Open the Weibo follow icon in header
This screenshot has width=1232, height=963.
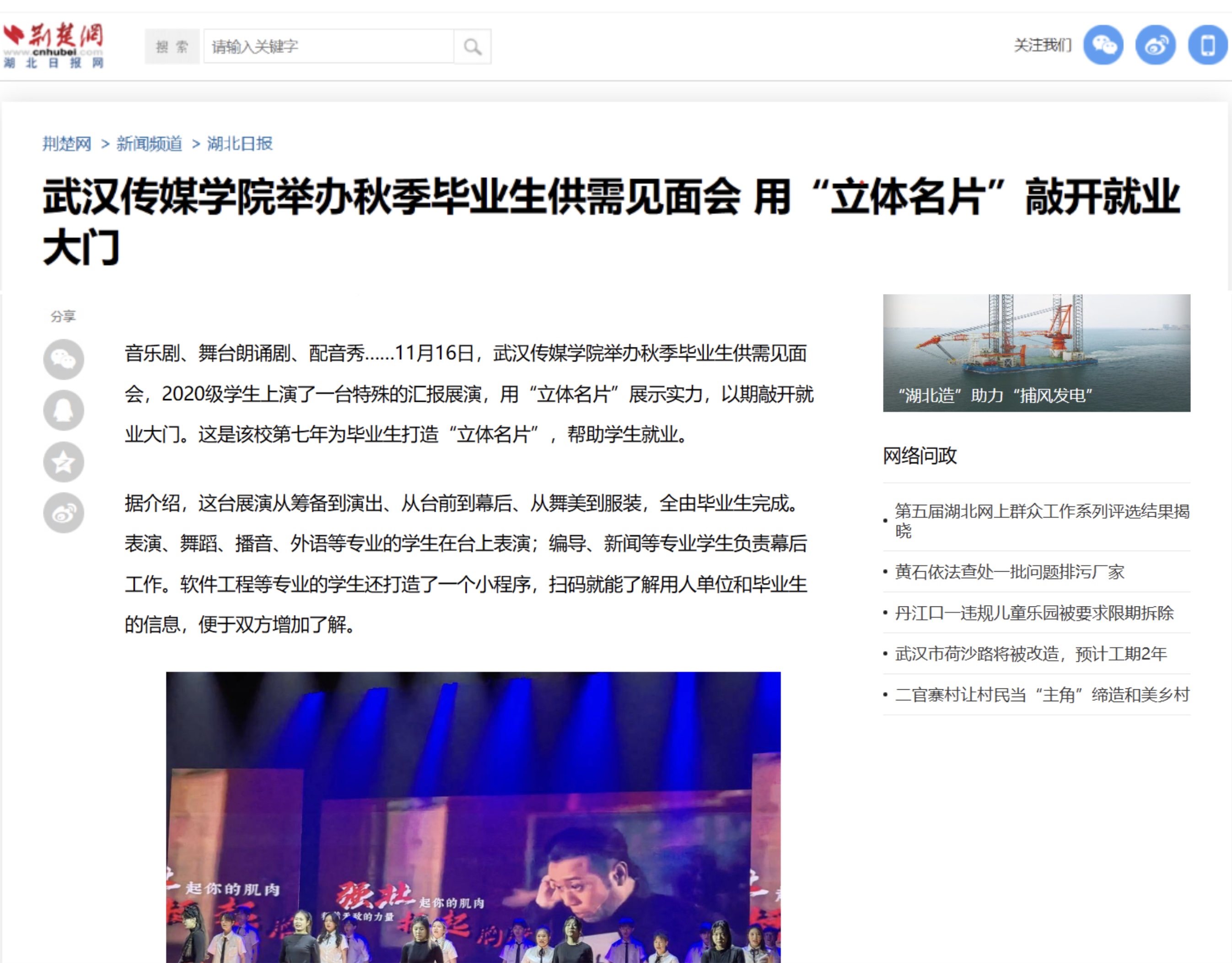coord(1155,45)
